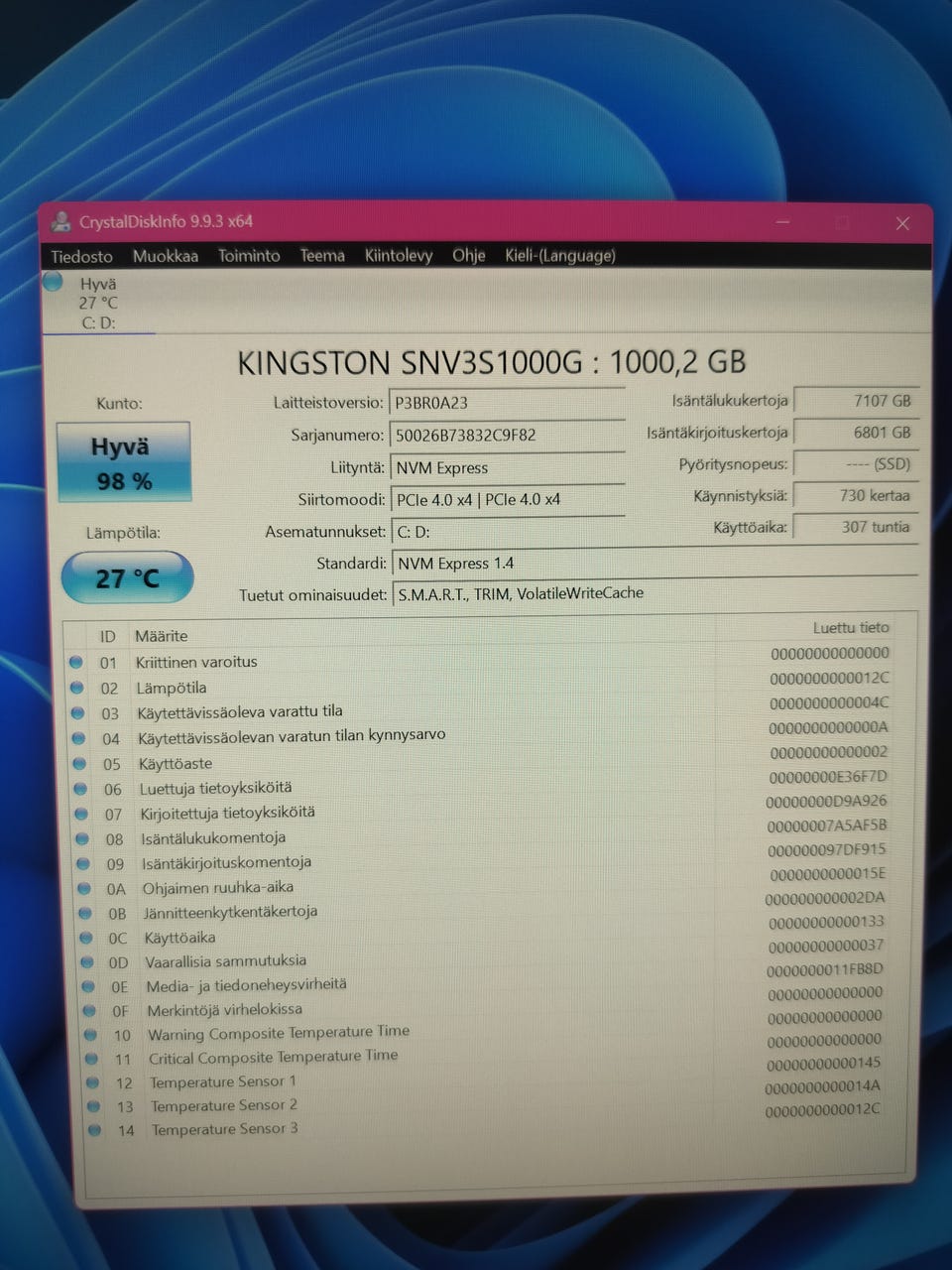Click status dot beside Jännitteenkytkentäkertoja
Image resolution: width=952 pixels, height=1270 pixels.
point(85,913)
